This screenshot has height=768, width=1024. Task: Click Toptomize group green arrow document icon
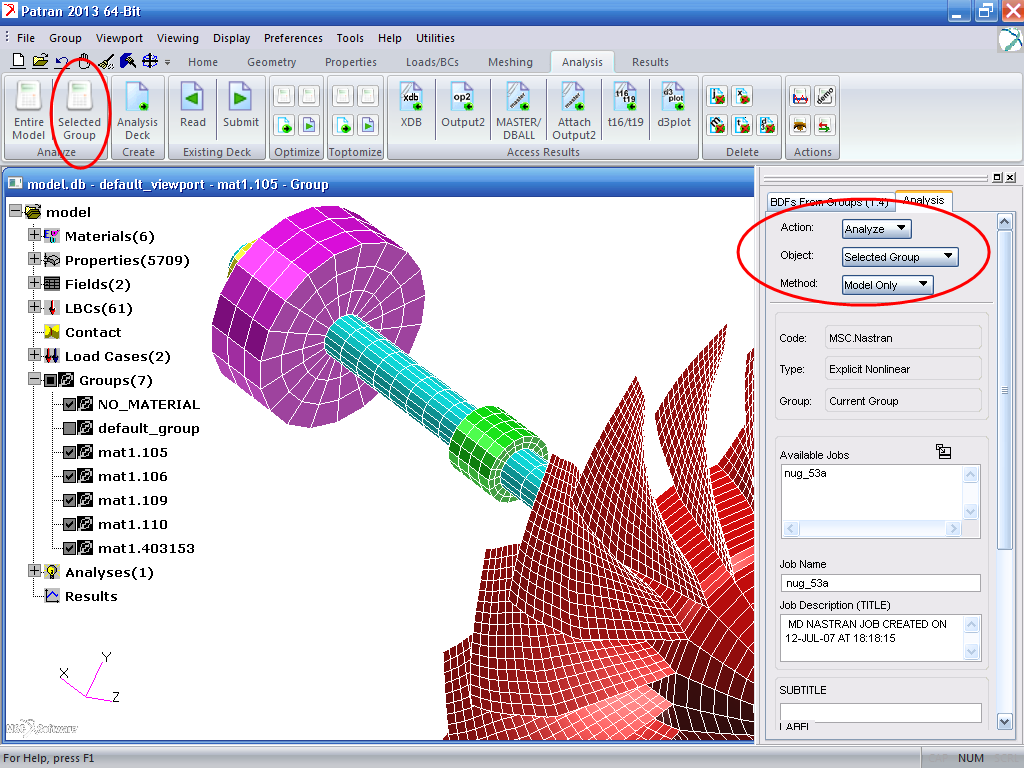coord(344,125)
